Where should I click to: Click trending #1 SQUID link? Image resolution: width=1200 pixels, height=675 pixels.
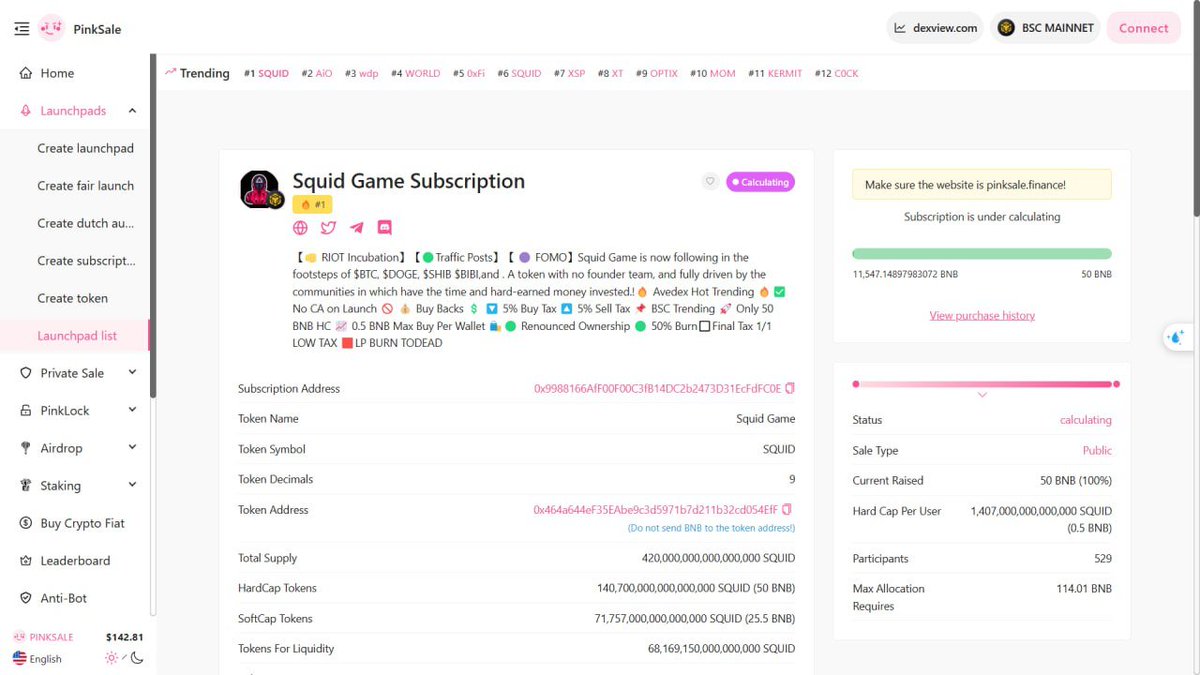point(266,73)
